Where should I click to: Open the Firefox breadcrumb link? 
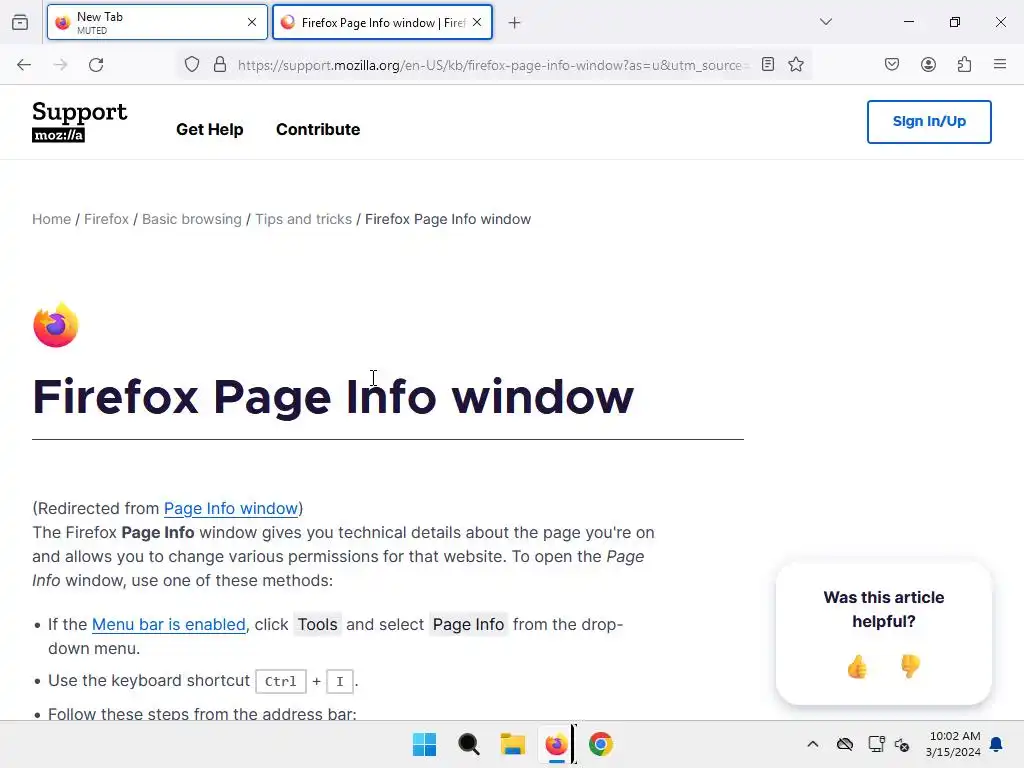(106, 219)
